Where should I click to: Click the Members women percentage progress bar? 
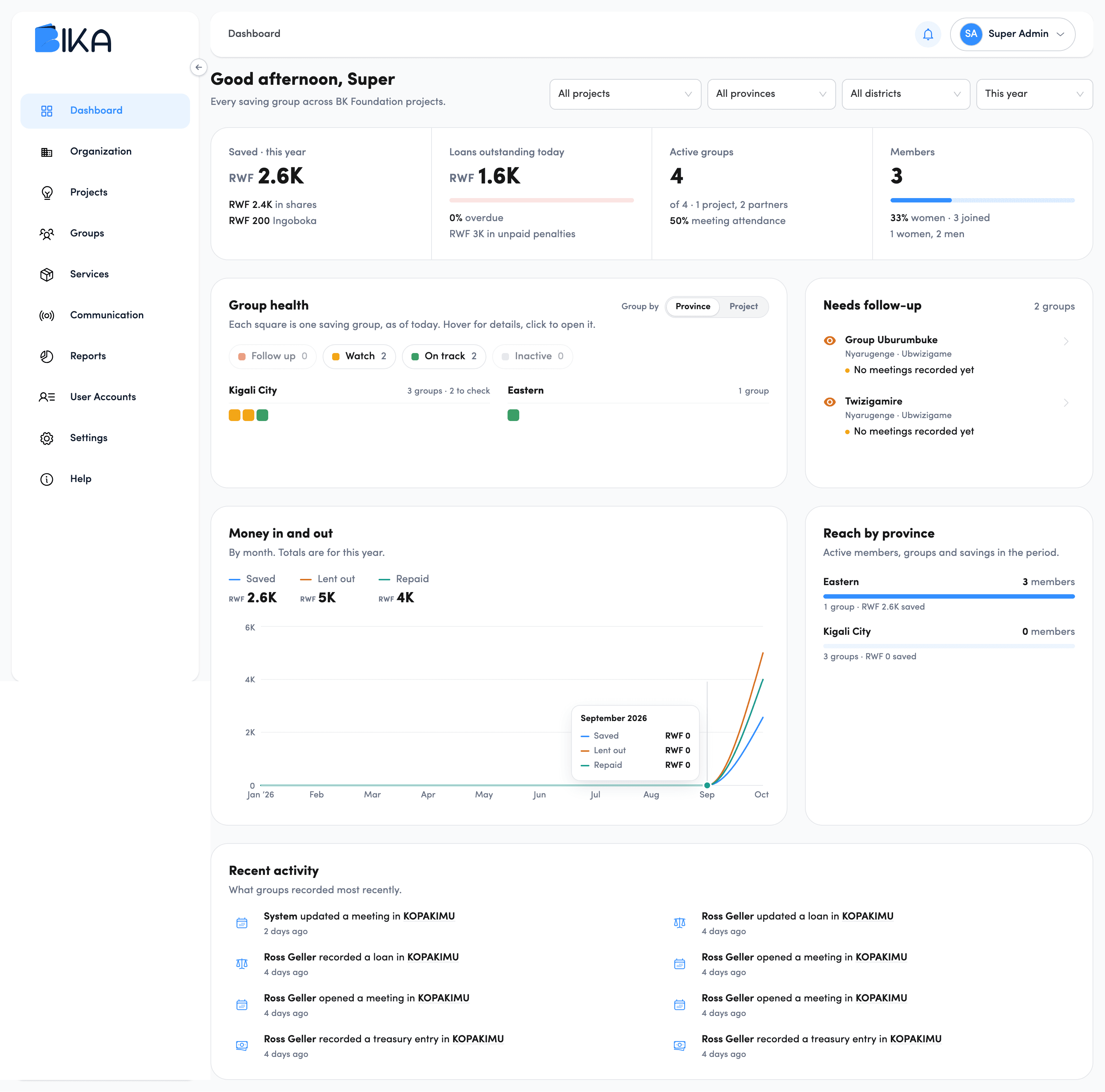click(982, 200)
